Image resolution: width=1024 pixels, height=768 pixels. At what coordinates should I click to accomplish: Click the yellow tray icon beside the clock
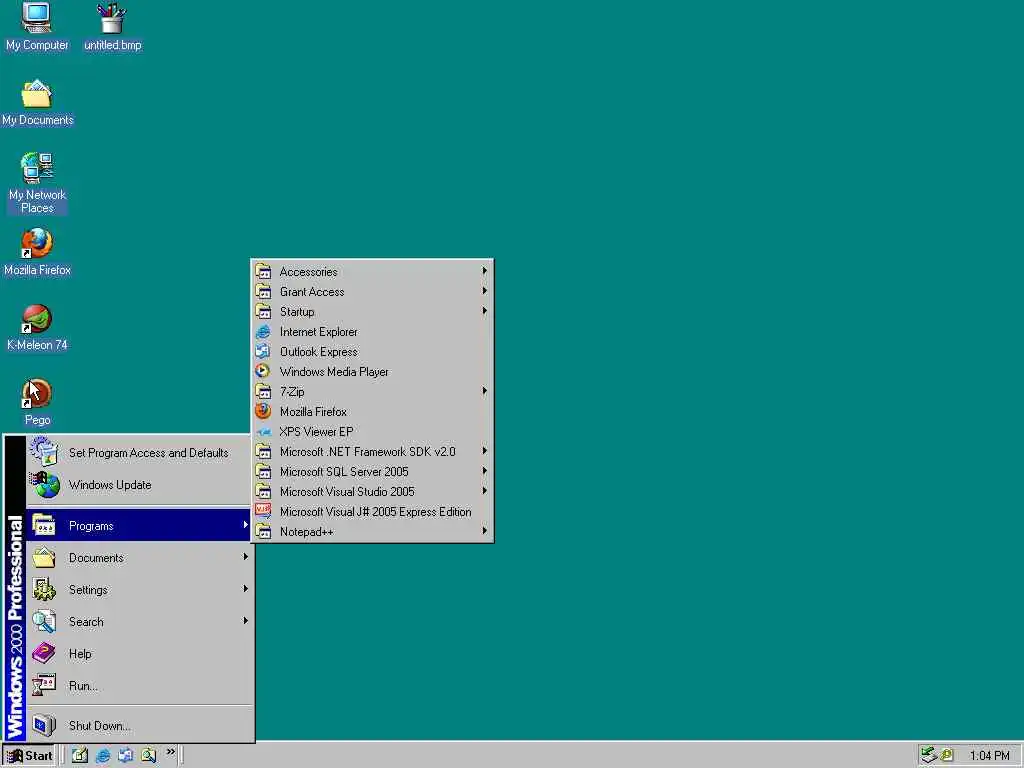click(x=946, y=756)
